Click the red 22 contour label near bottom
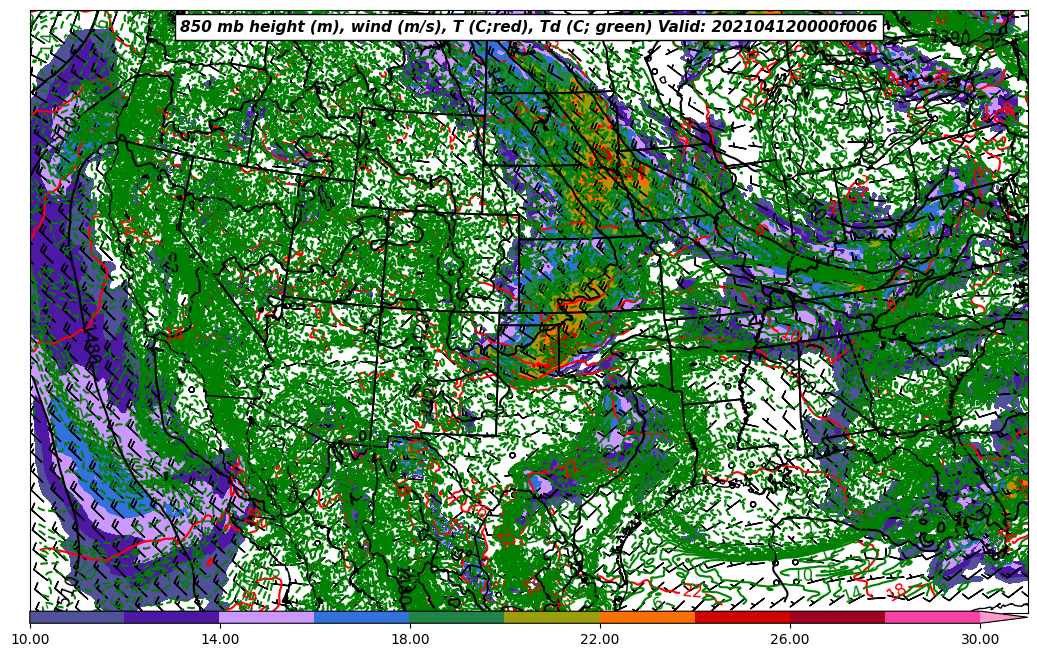Screen dimensions: 1037x657 692,590
